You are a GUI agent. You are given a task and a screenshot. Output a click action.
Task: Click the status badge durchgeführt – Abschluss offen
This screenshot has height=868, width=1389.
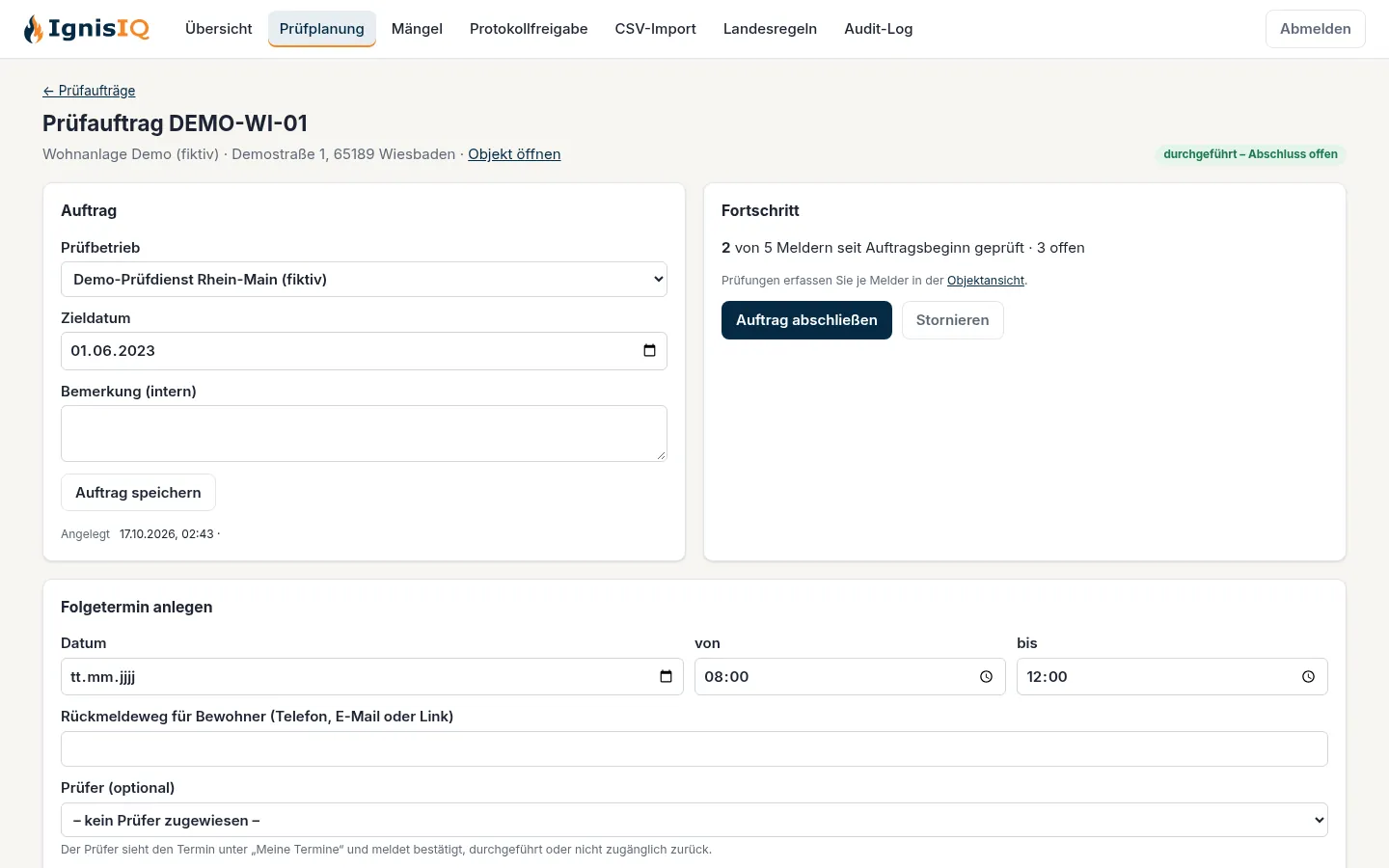(1250, 154)
